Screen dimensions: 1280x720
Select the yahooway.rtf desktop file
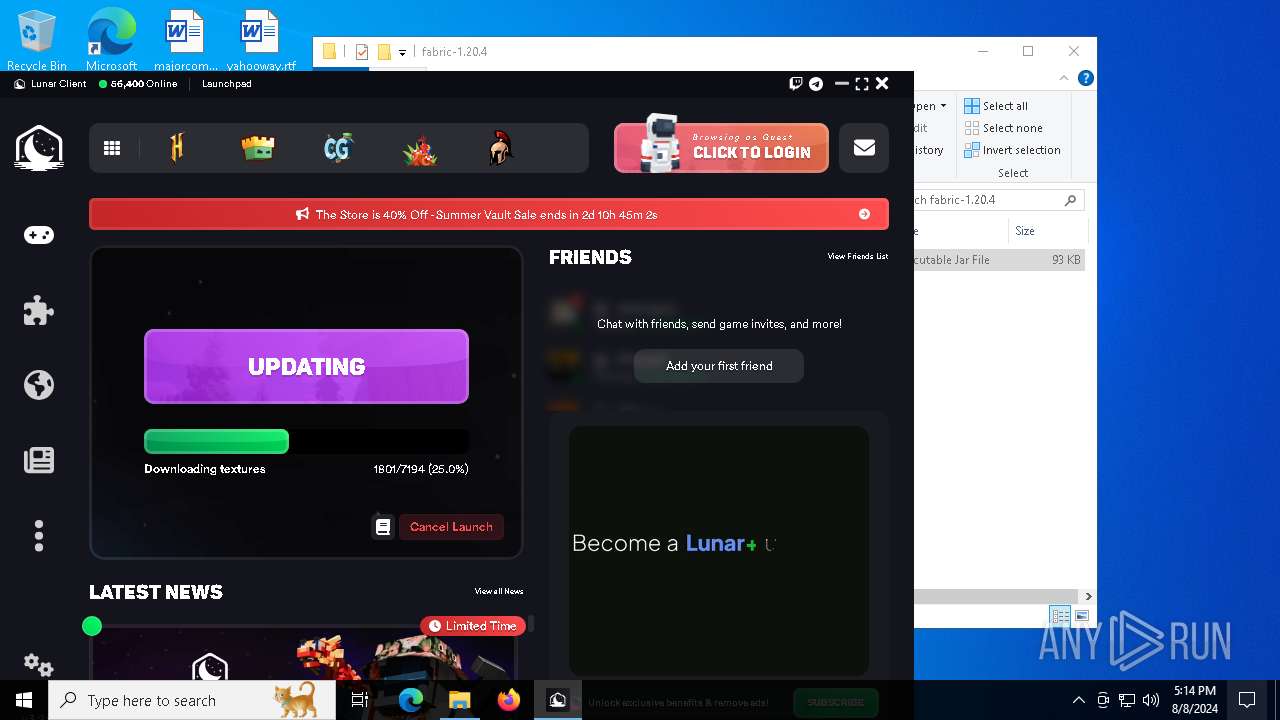coord(260,42)
